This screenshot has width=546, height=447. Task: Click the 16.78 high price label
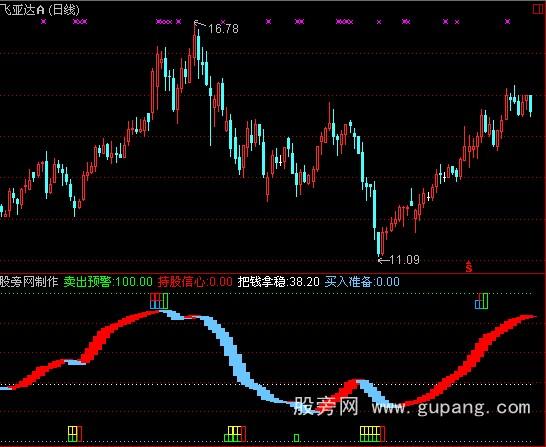pyautogui.click(x=223, y=29)
